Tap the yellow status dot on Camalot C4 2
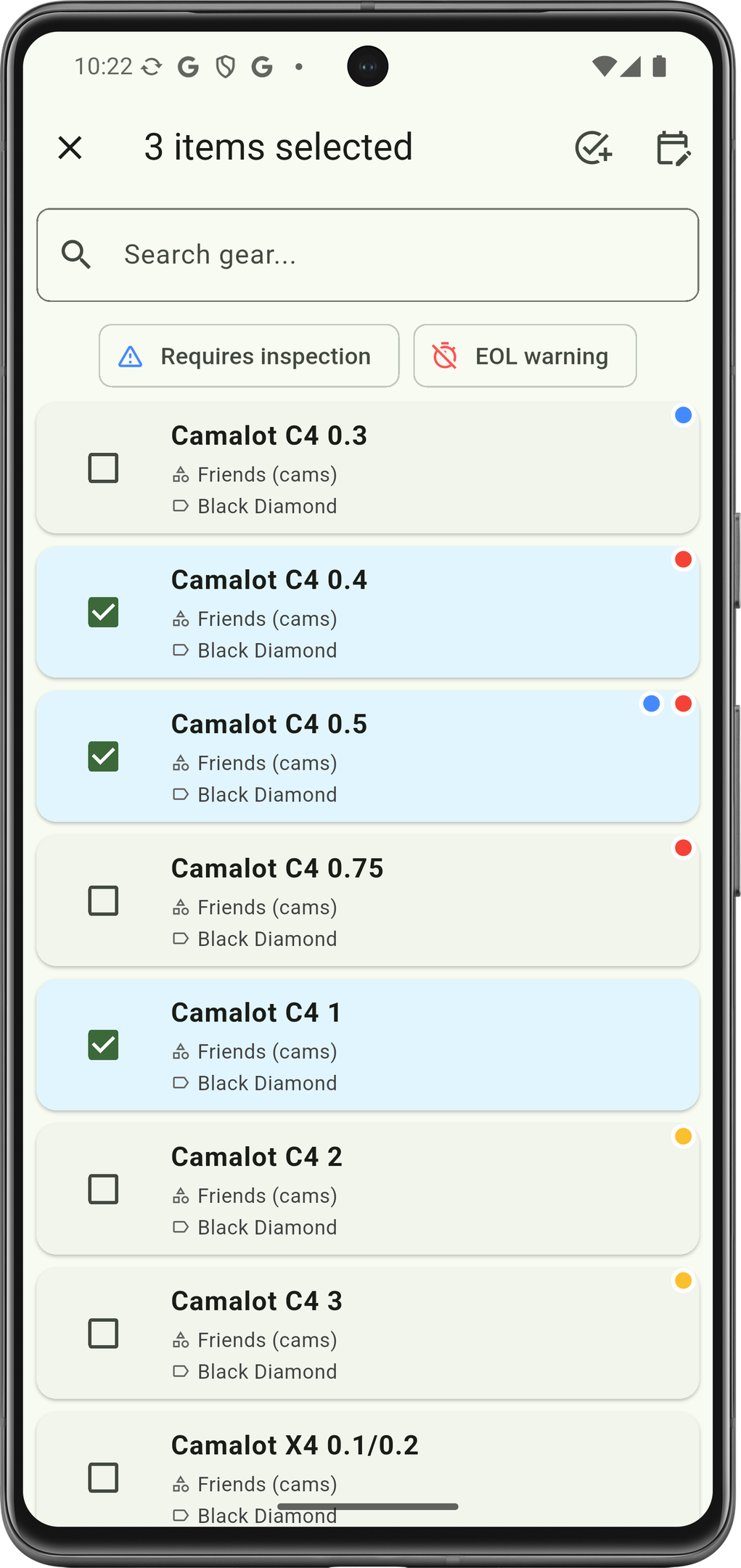 [683, 1136]
